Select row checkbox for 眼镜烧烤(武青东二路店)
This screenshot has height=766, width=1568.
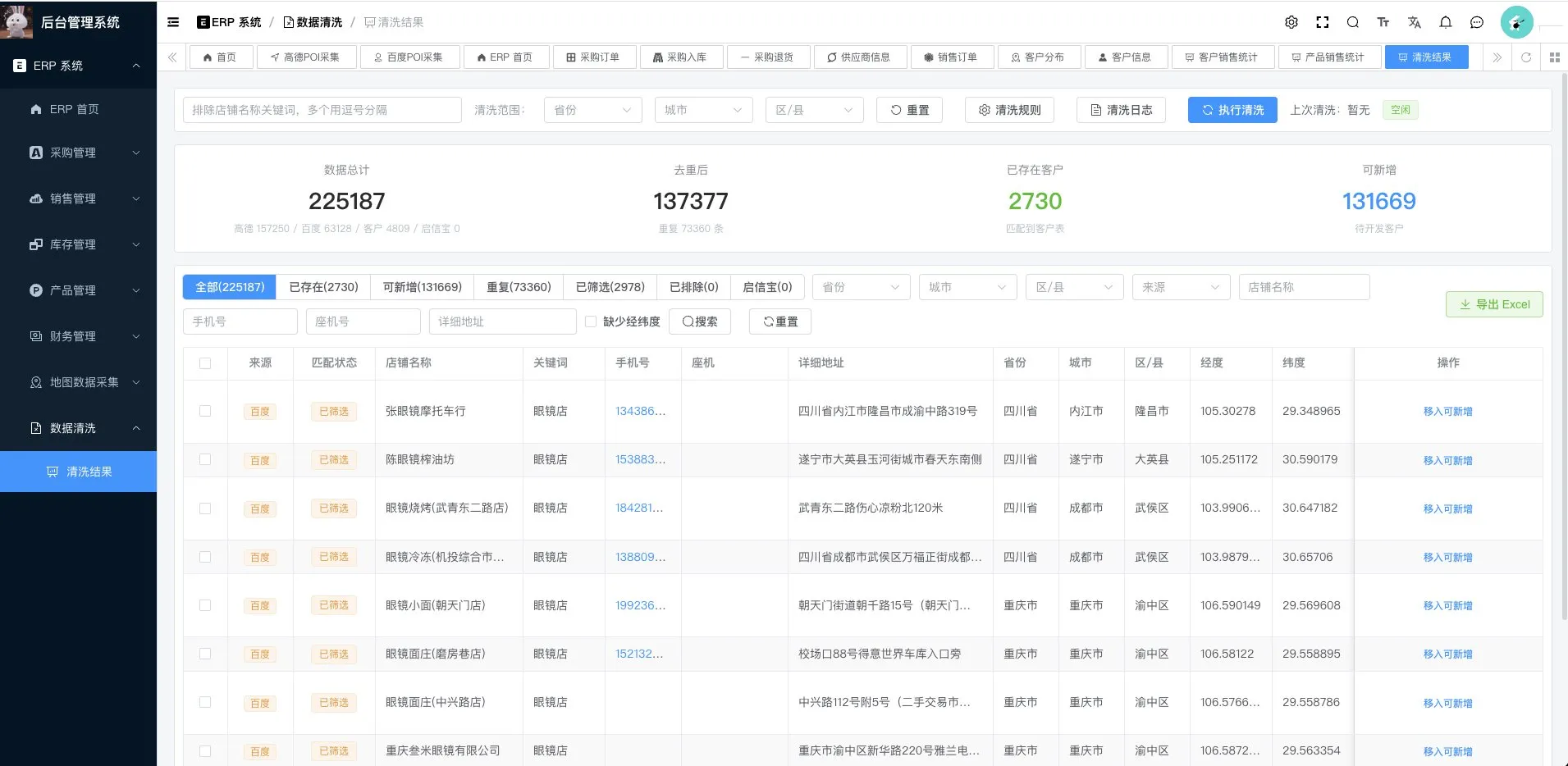(x=205, y=508)
